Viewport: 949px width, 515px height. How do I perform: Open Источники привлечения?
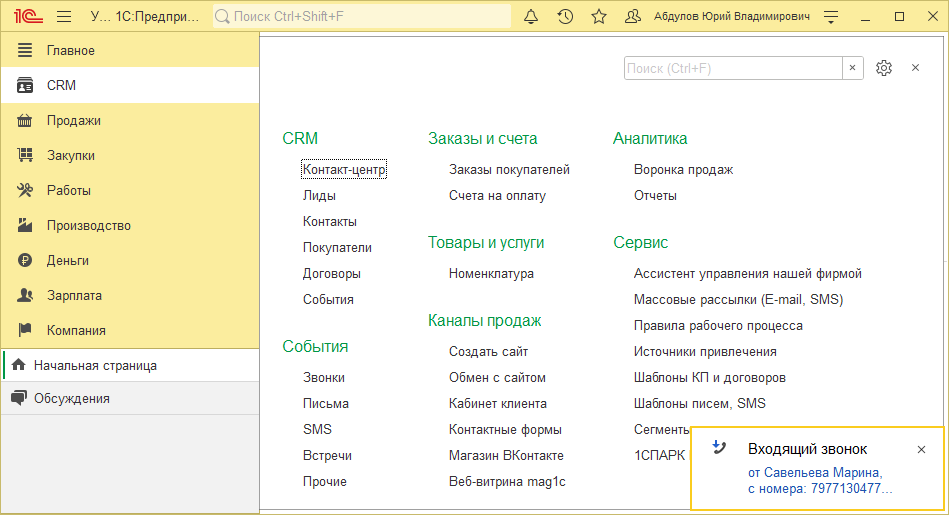point(705,352)
